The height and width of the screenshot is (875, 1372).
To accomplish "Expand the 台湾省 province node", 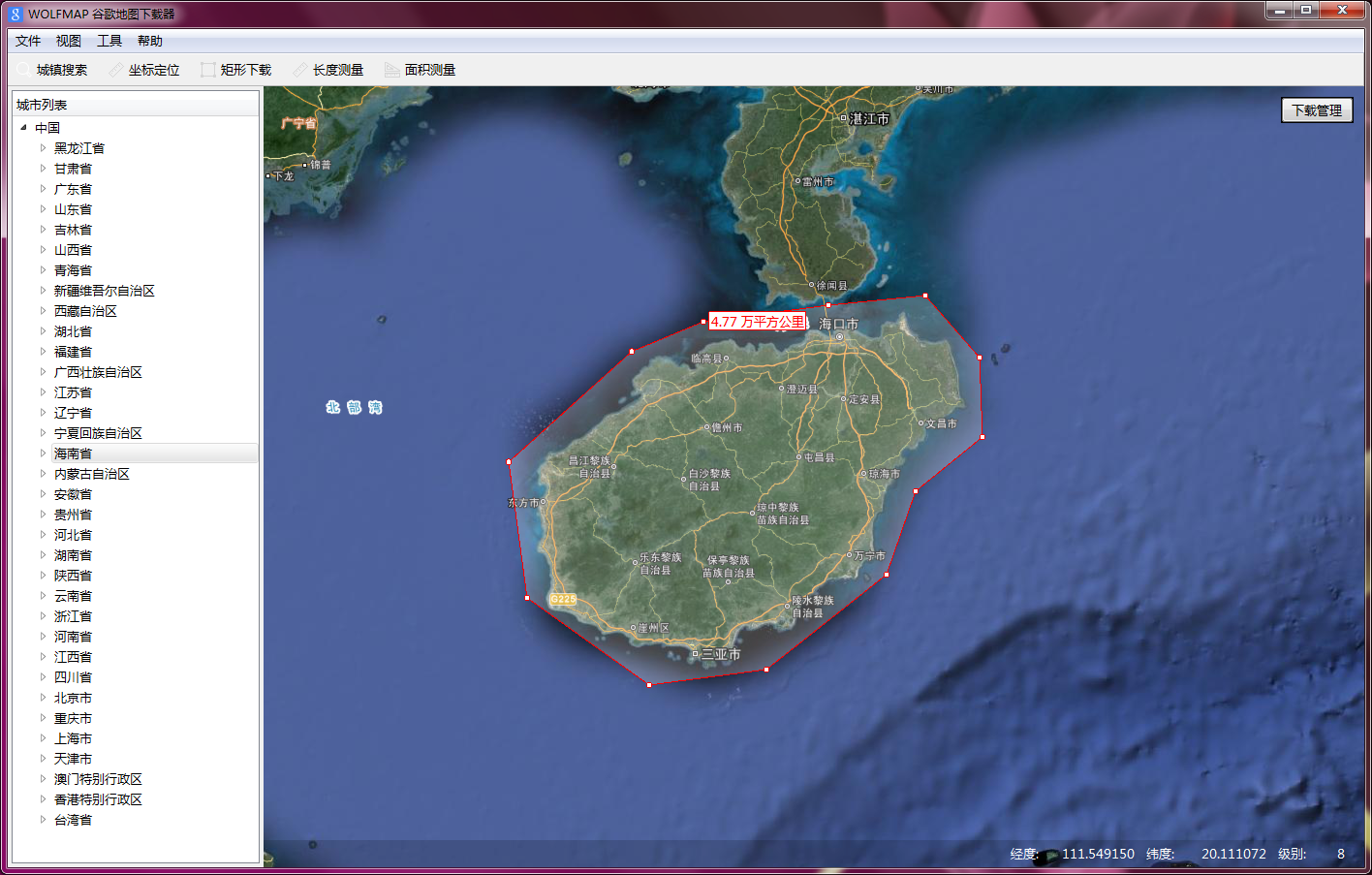I will coord(44,819).
